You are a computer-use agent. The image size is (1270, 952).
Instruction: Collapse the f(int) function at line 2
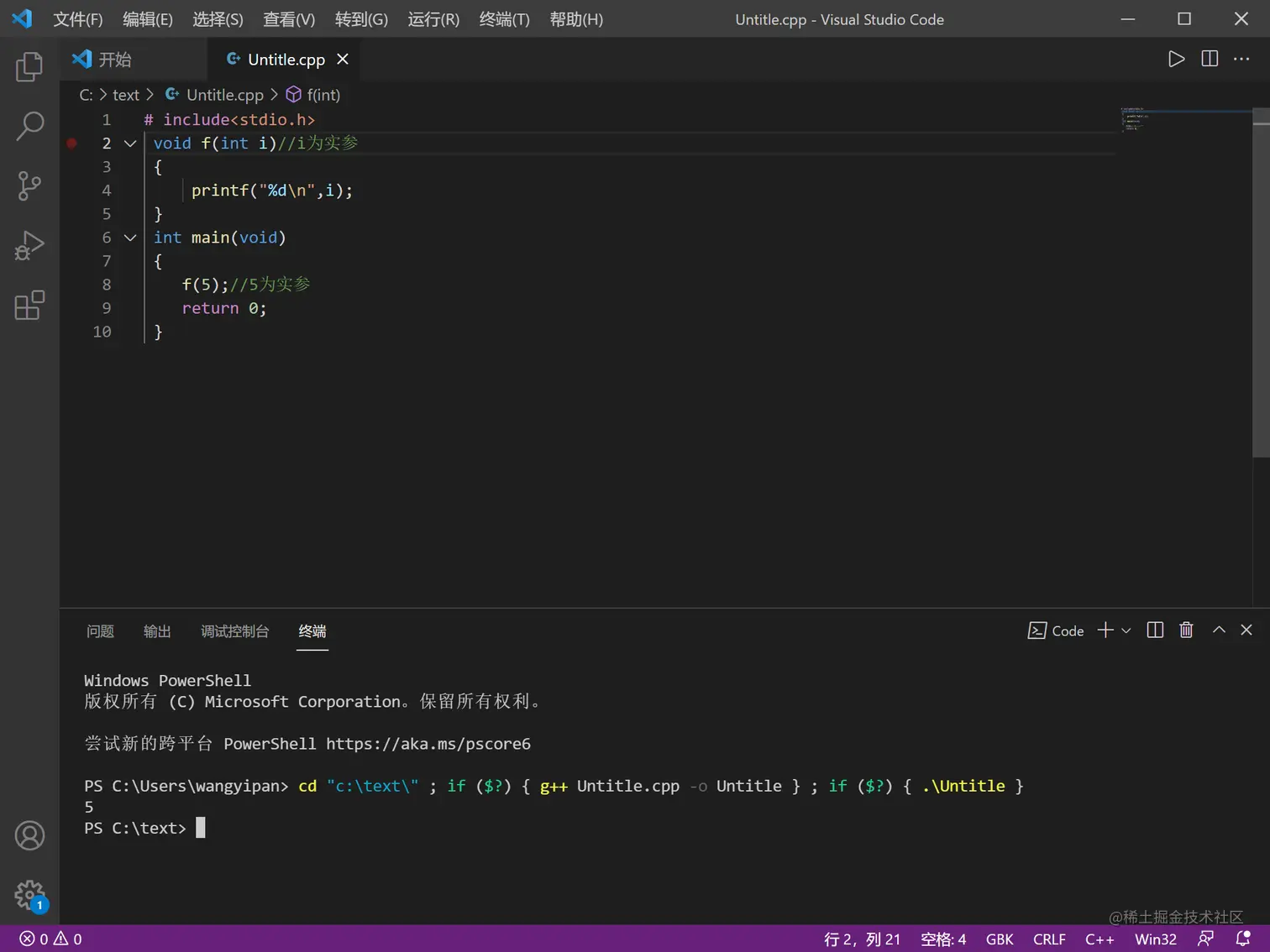[130, 144]
